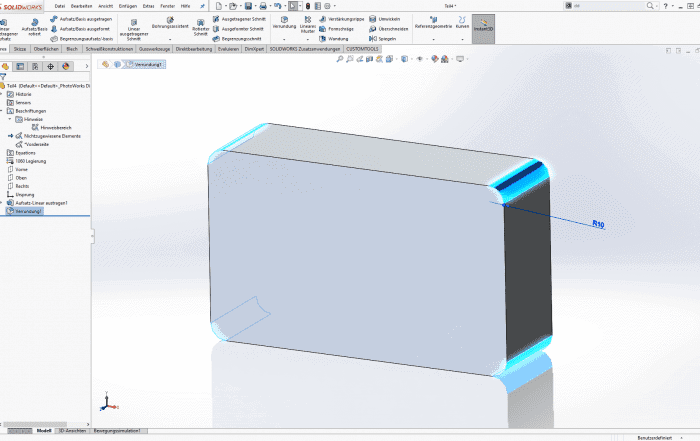
Task: Click the Verrundung fillet tool
Action: pyautogui.click(x=284, y=23)
